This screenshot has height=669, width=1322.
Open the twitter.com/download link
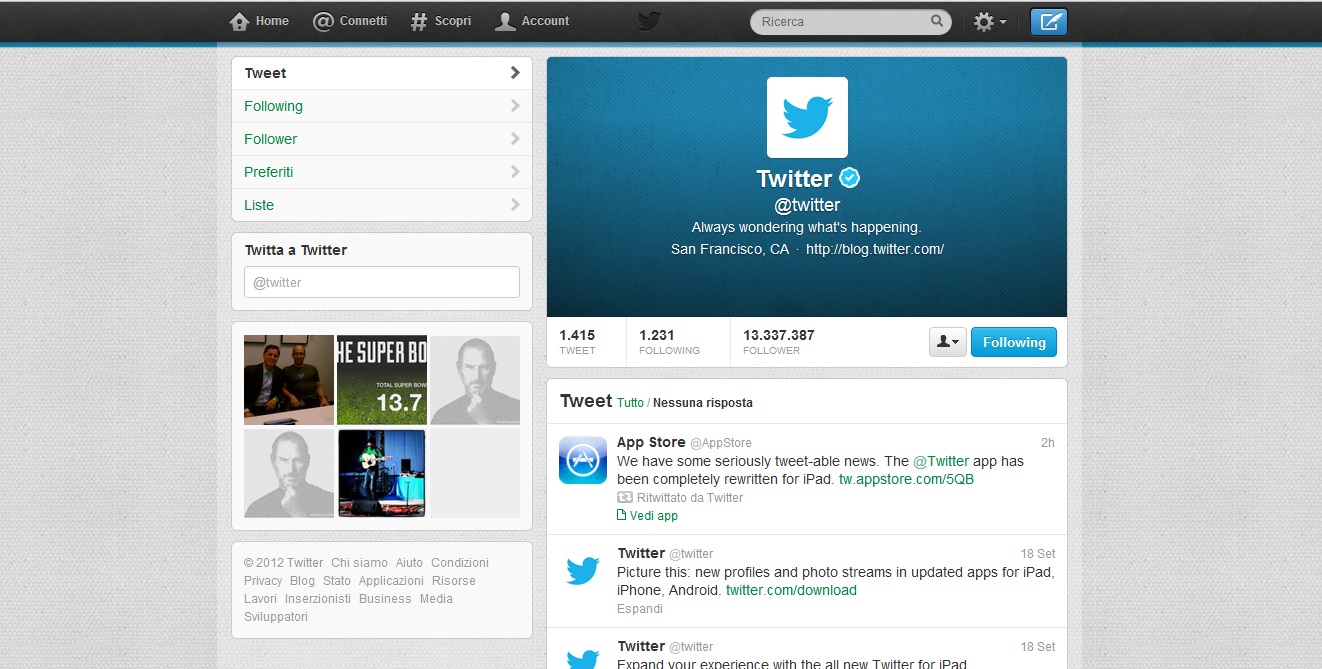791,590
